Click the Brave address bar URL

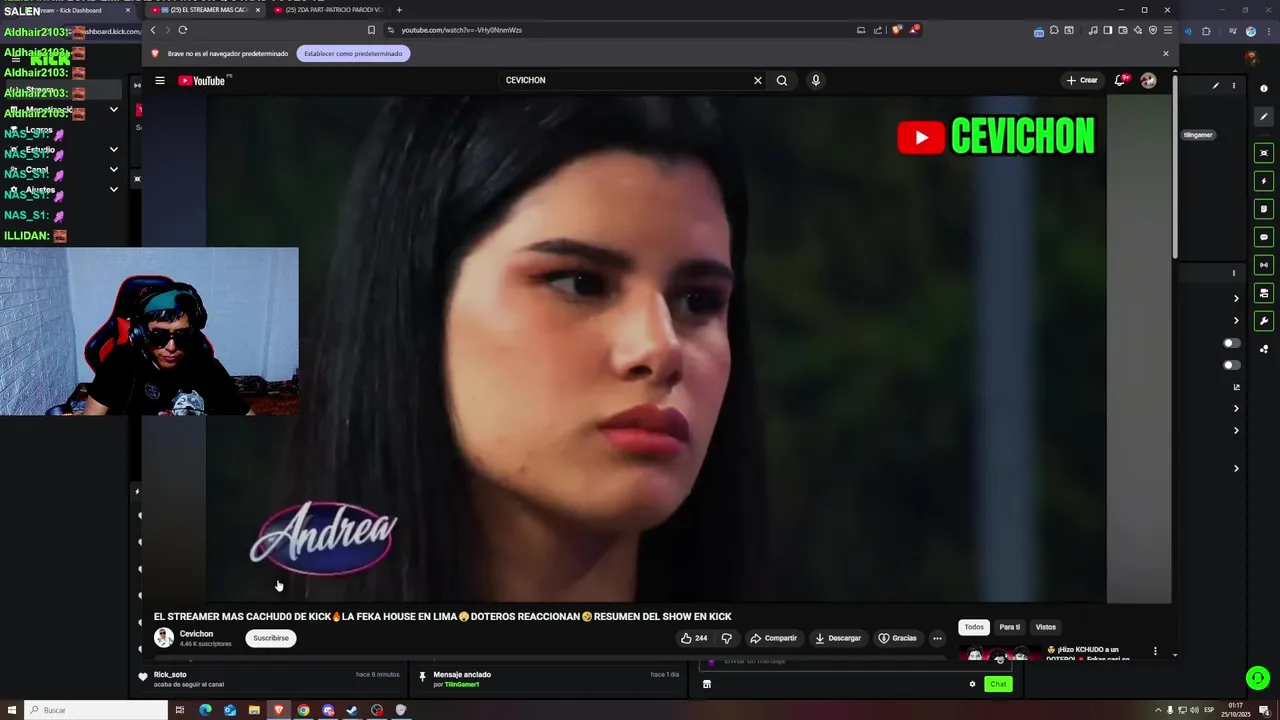pyautogui.click(x=462, y=30)
